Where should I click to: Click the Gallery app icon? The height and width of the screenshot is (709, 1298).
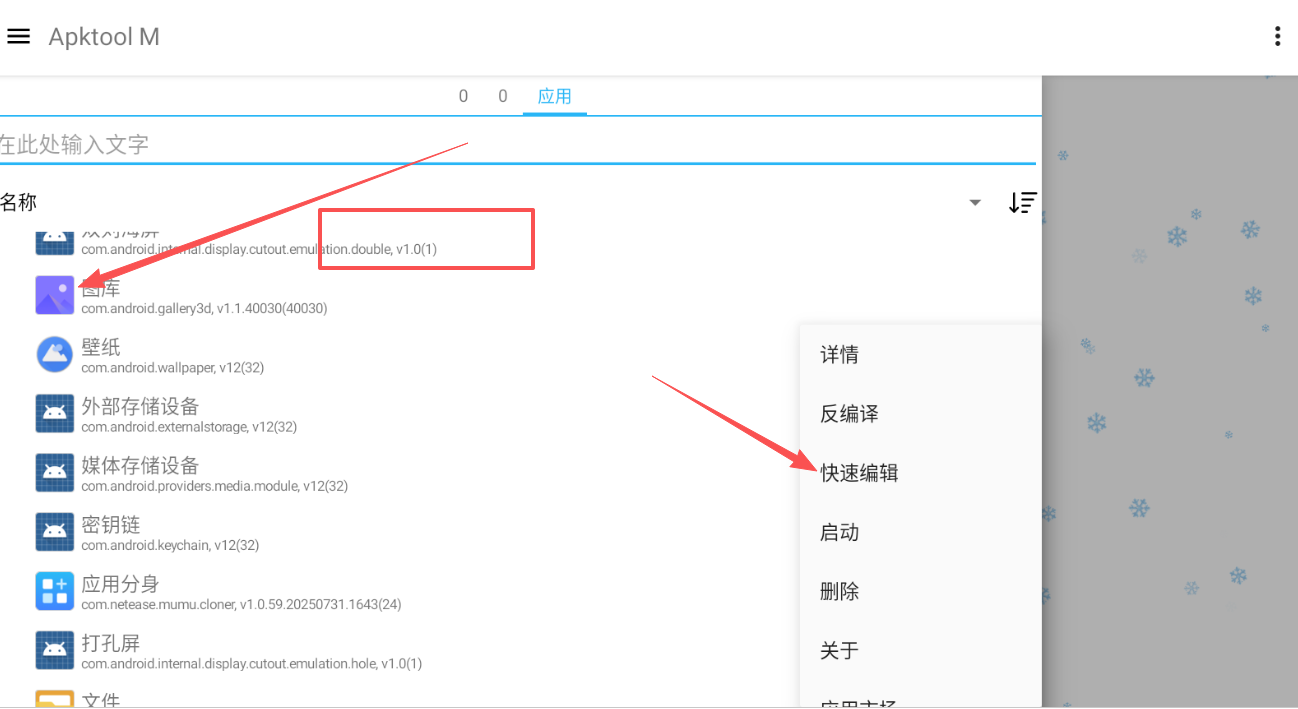[55, 296]
